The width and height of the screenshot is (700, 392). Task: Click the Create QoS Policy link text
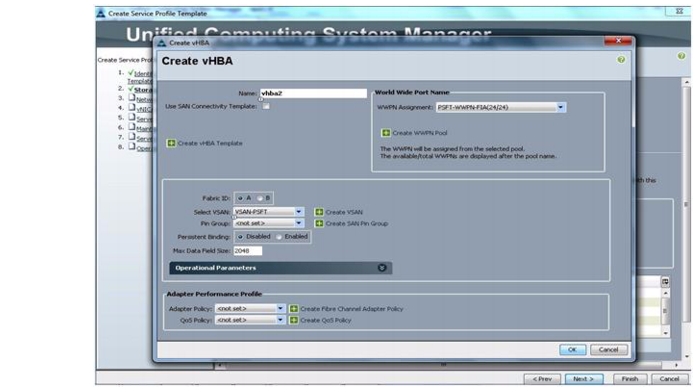[x=326, y=321]
